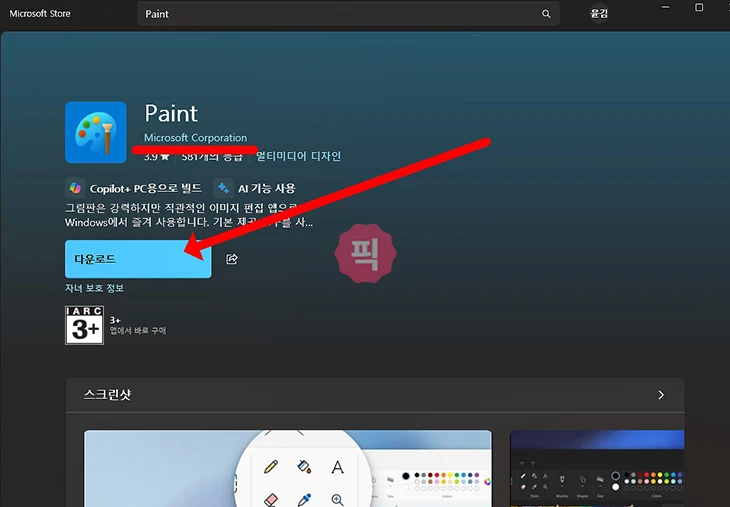Click the search magnifier icon

(546, 14)
